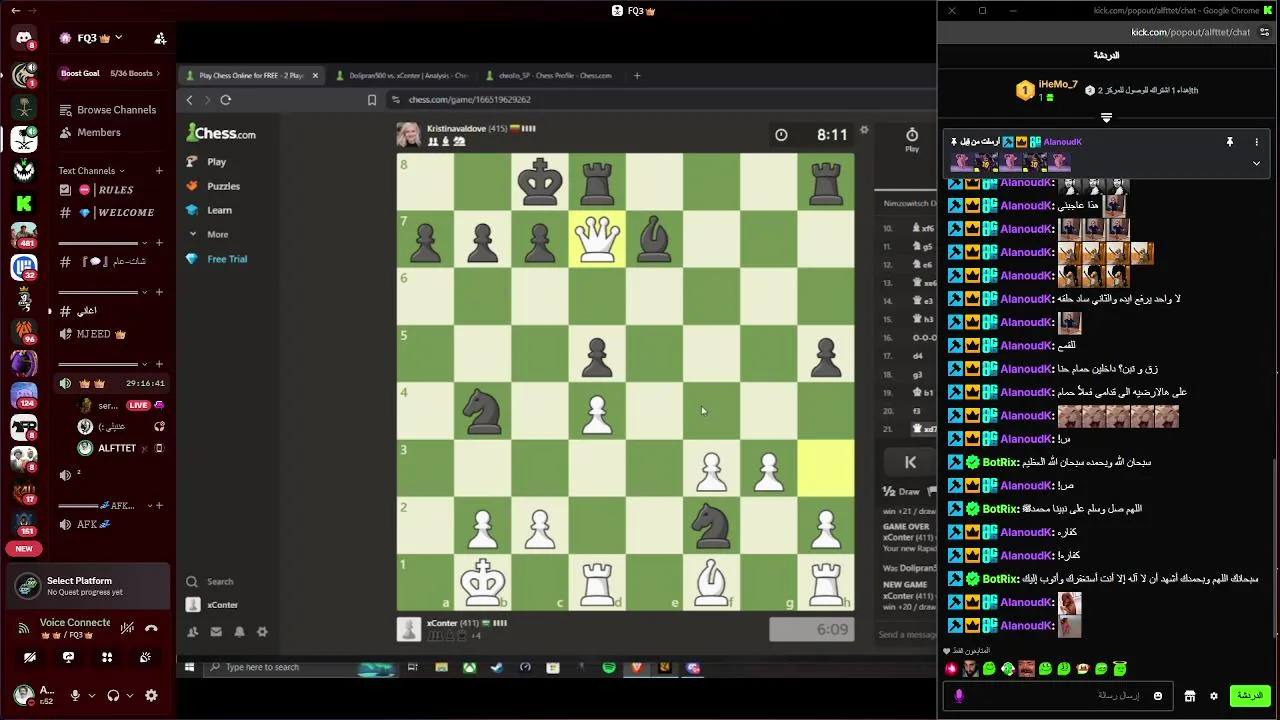The width and height of the screenshot is (1280, 720).
Task: Open Puzzles in Chess.com sidebar
Action: (x=213, y=186)
